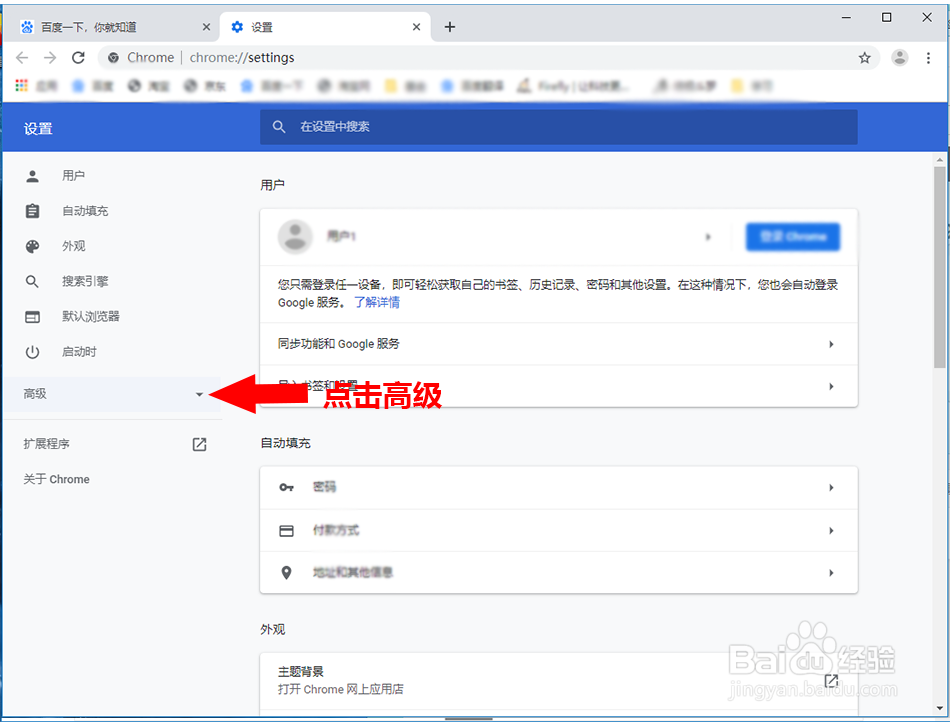Click the 外观 palette icon in the sidebar
950x722 pixels.
coord(33,247)
